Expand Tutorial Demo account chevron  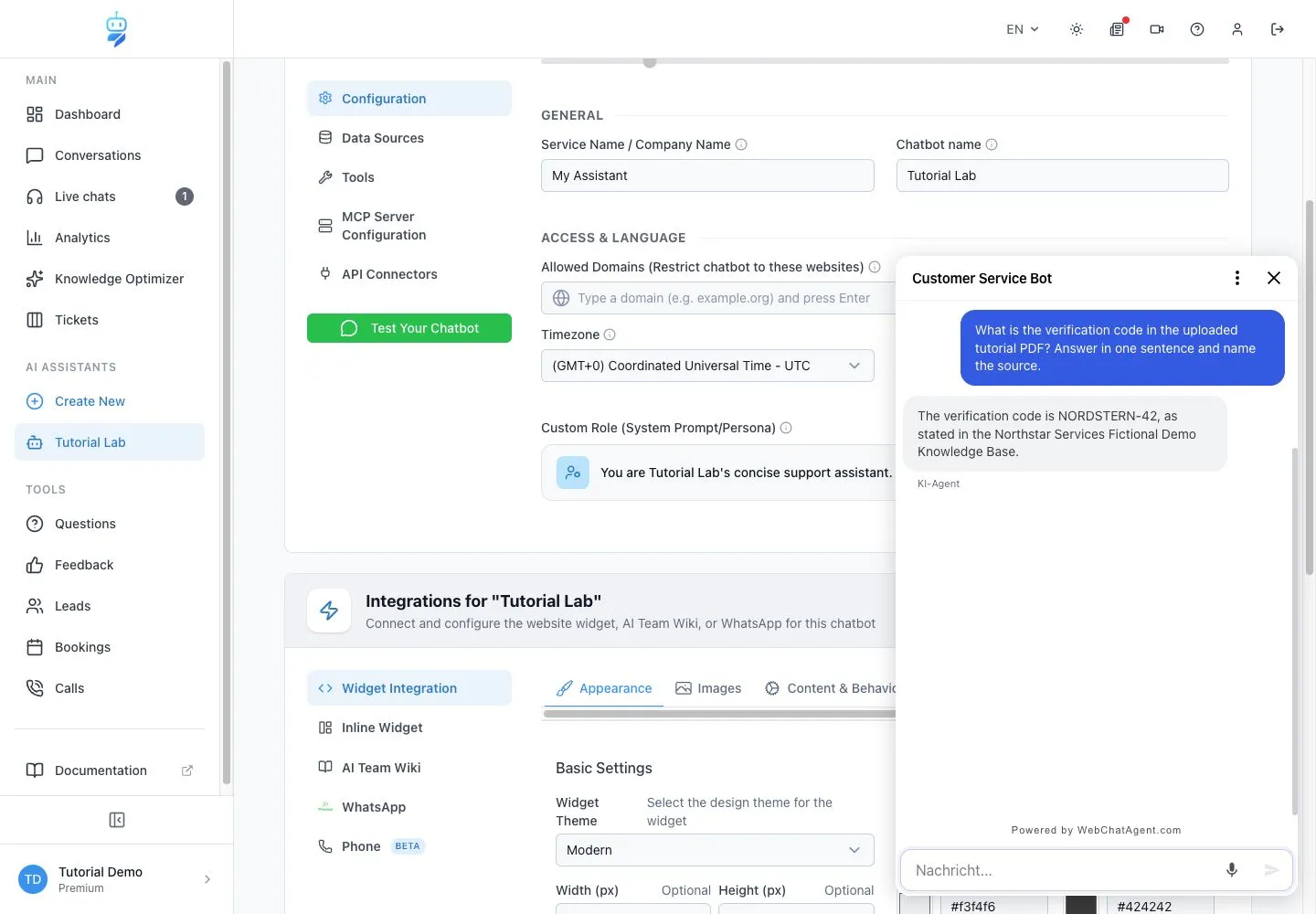207,879
